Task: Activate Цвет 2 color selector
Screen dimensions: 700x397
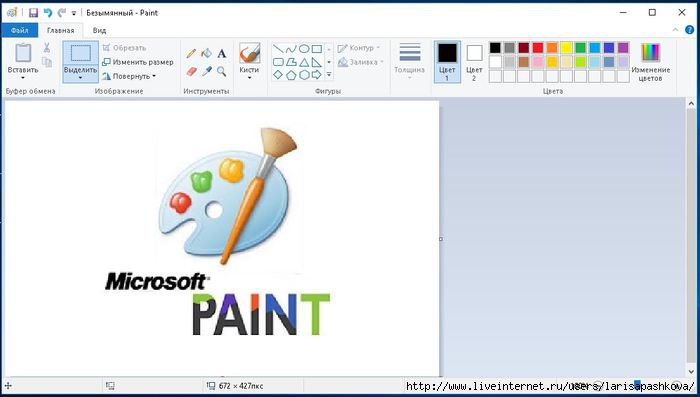Action: point(474,62)
